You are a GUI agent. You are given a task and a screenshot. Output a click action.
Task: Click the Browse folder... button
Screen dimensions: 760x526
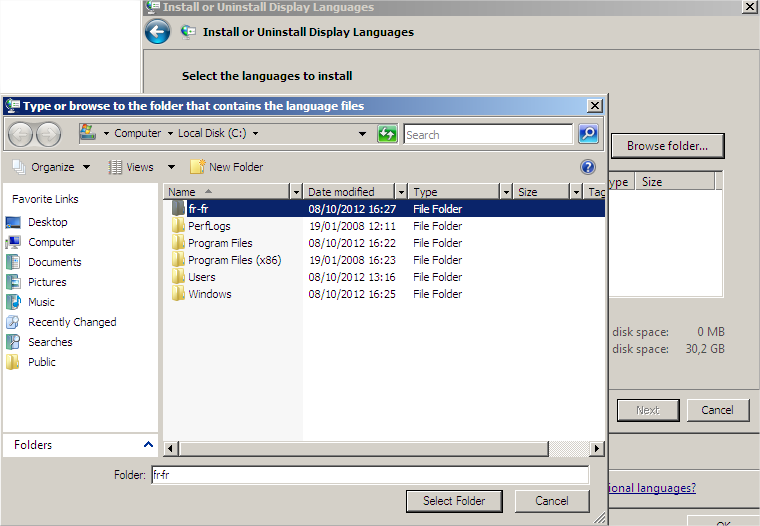(x=667, y=146)
